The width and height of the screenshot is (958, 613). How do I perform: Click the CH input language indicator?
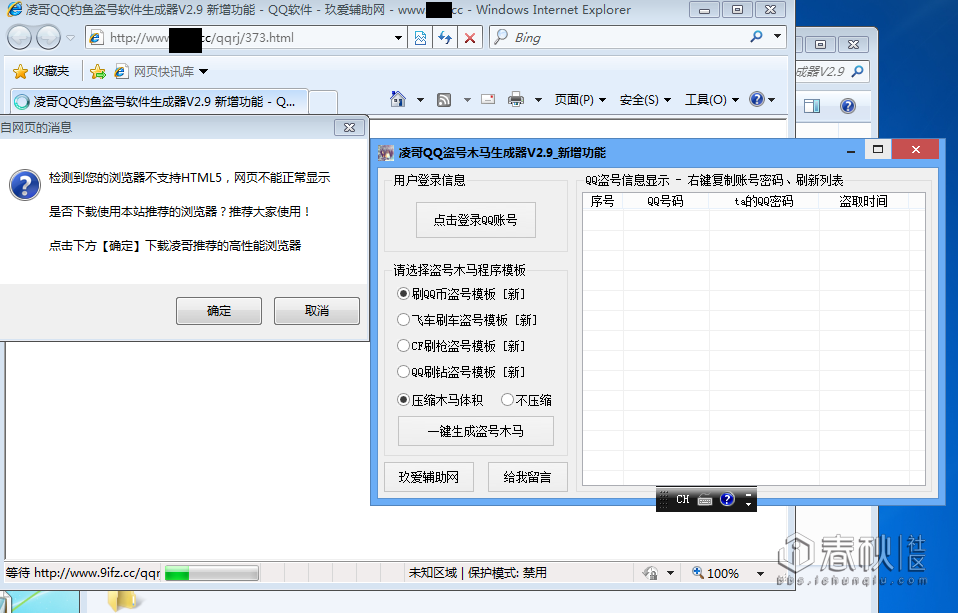(682, 499)
